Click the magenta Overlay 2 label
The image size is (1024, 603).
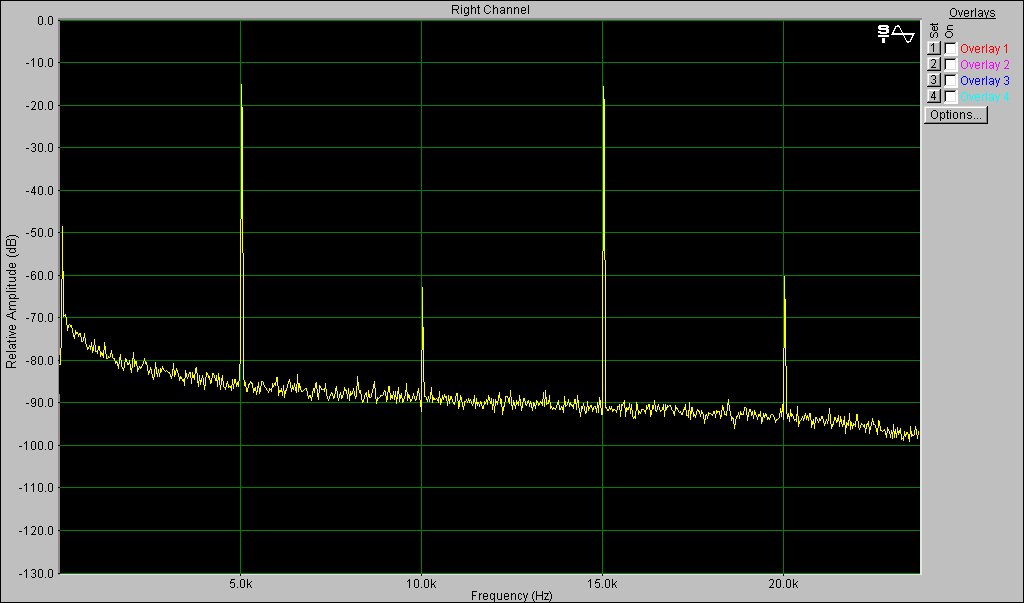pyautogui.click(x=984, y=65)
